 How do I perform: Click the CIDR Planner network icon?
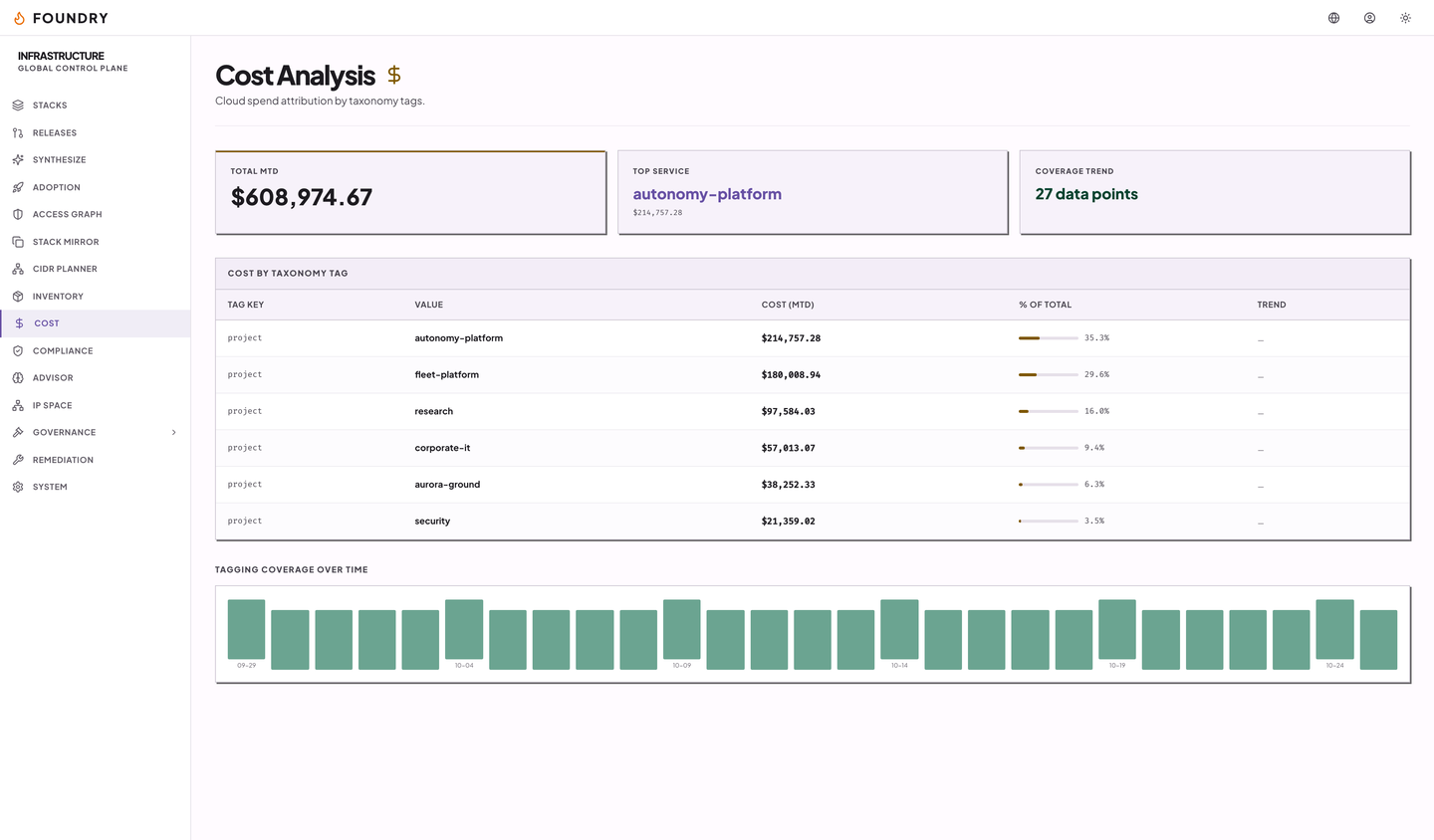[18, 269]
